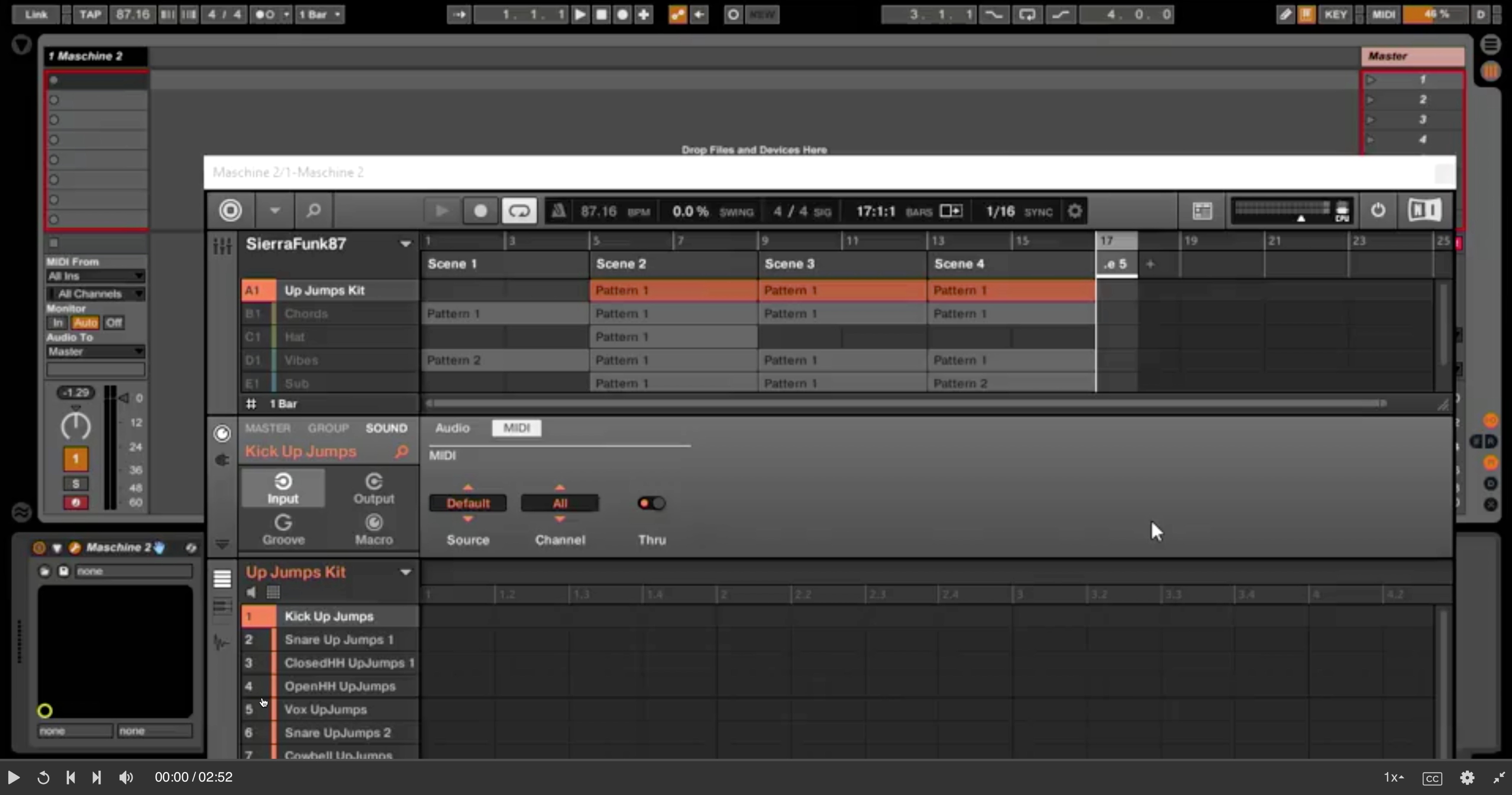Set Ableton monitor to Off
Viewport: 1512px width, 795px height.
[x=113, y=323]
